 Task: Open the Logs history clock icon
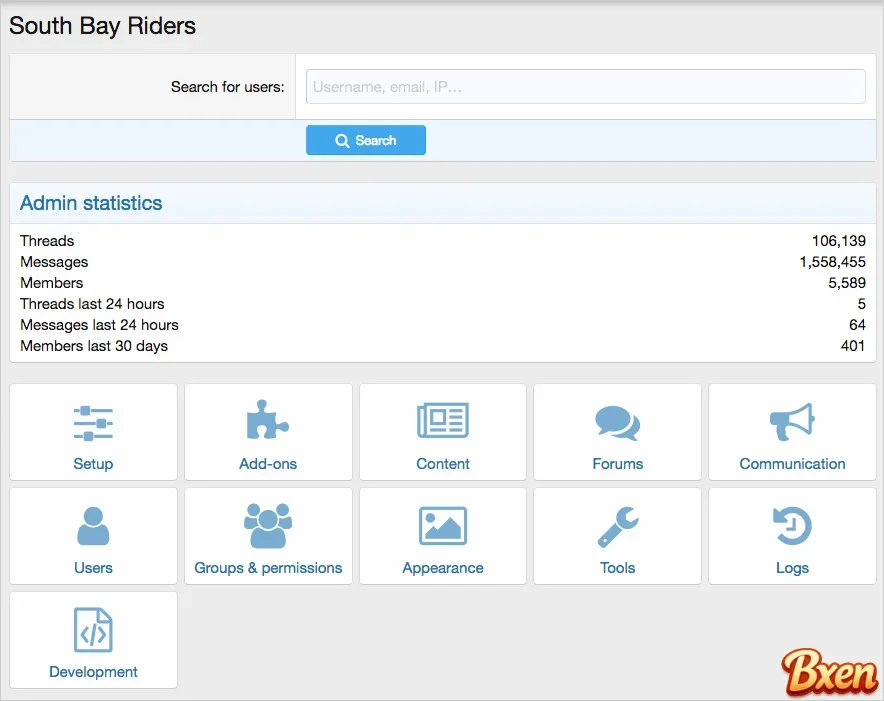(792, 526)
